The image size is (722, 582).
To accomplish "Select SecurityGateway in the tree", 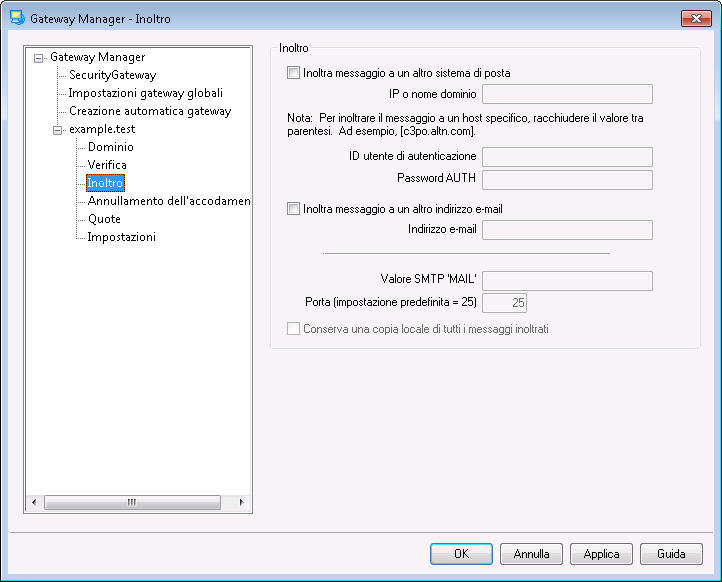I will 113,75.
